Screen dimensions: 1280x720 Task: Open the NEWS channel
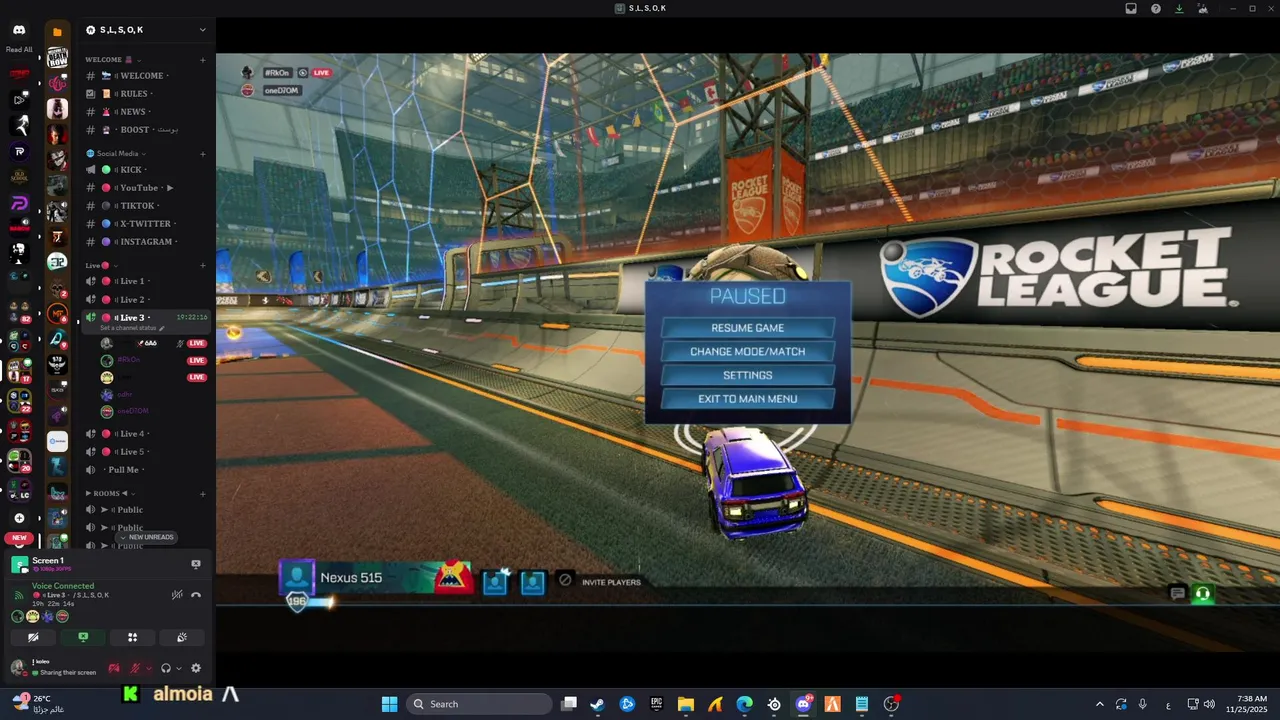click(x=146, y=112)
